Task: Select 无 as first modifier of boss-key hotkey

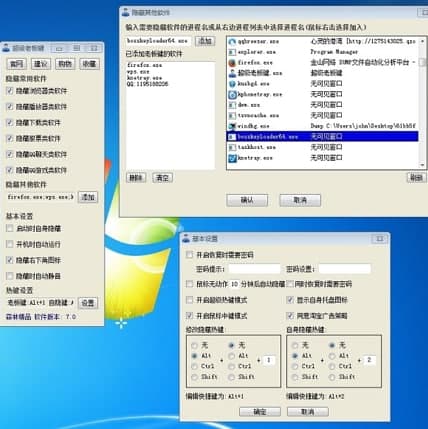Action: point(195,345)
